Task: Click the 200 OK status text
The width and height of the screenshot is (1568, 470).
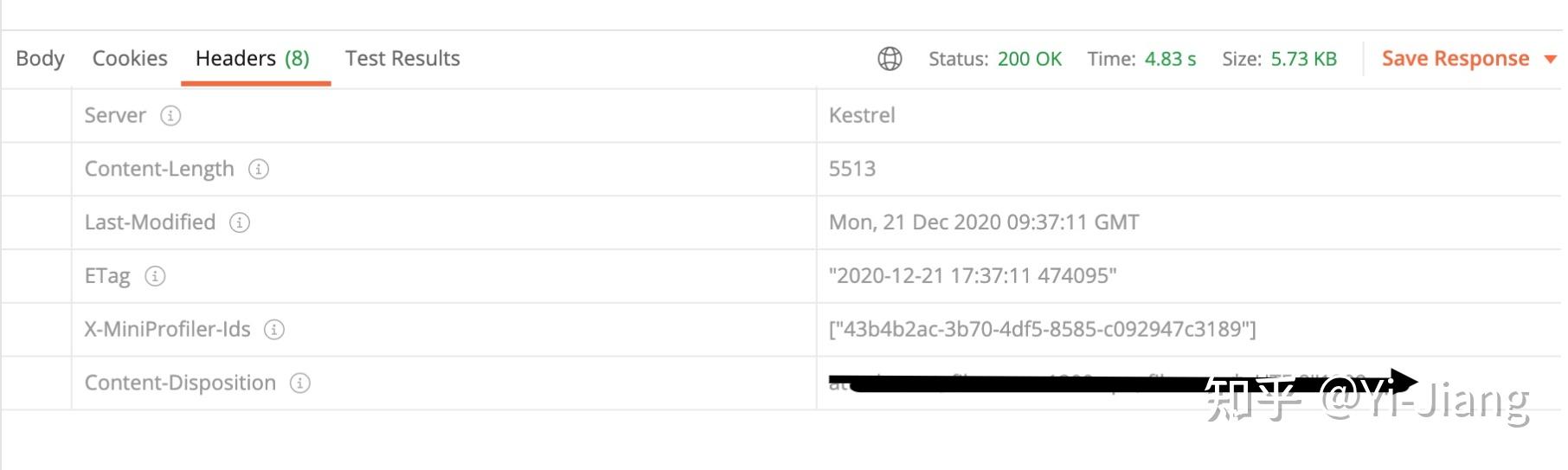Action: (1029, 59)
